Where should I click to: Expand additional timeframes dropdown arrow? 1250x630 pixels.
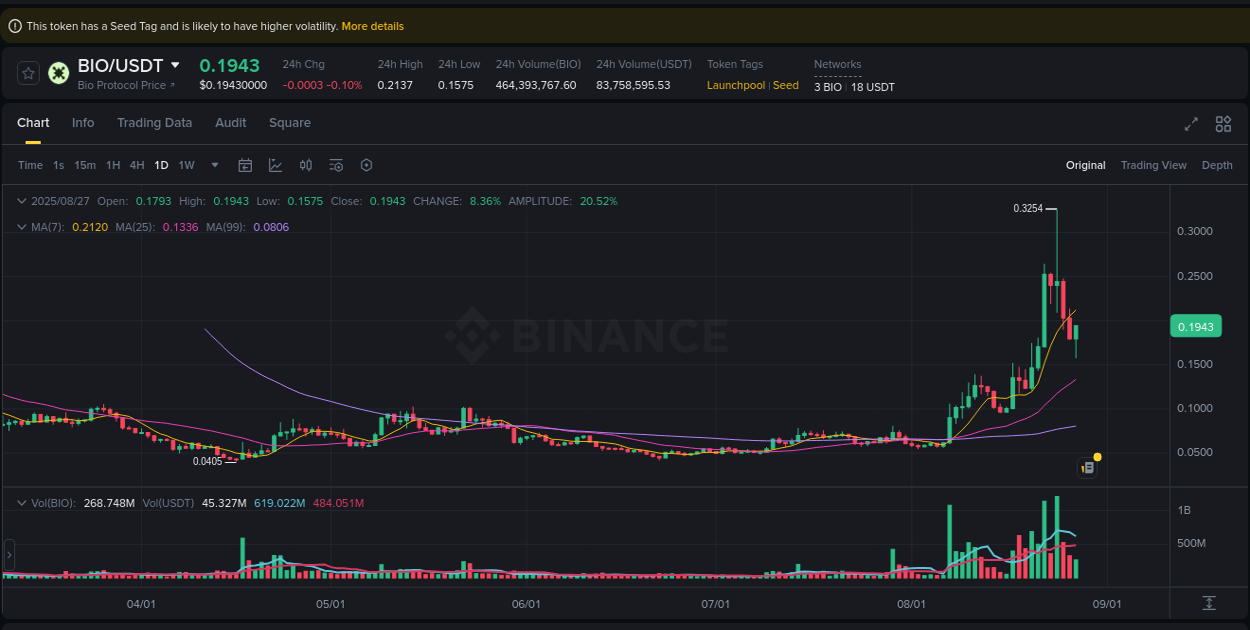tap(212, 165)
